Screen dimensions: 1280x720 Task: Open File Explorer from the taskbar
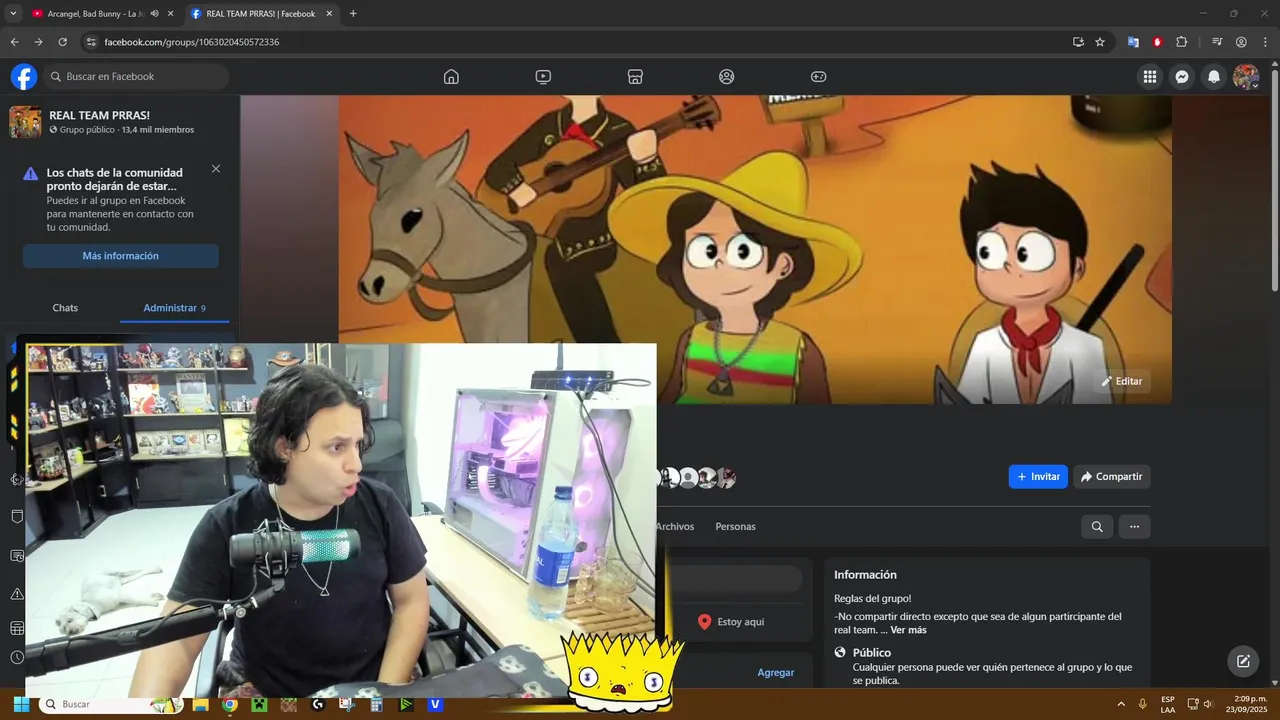pos(201,704)
